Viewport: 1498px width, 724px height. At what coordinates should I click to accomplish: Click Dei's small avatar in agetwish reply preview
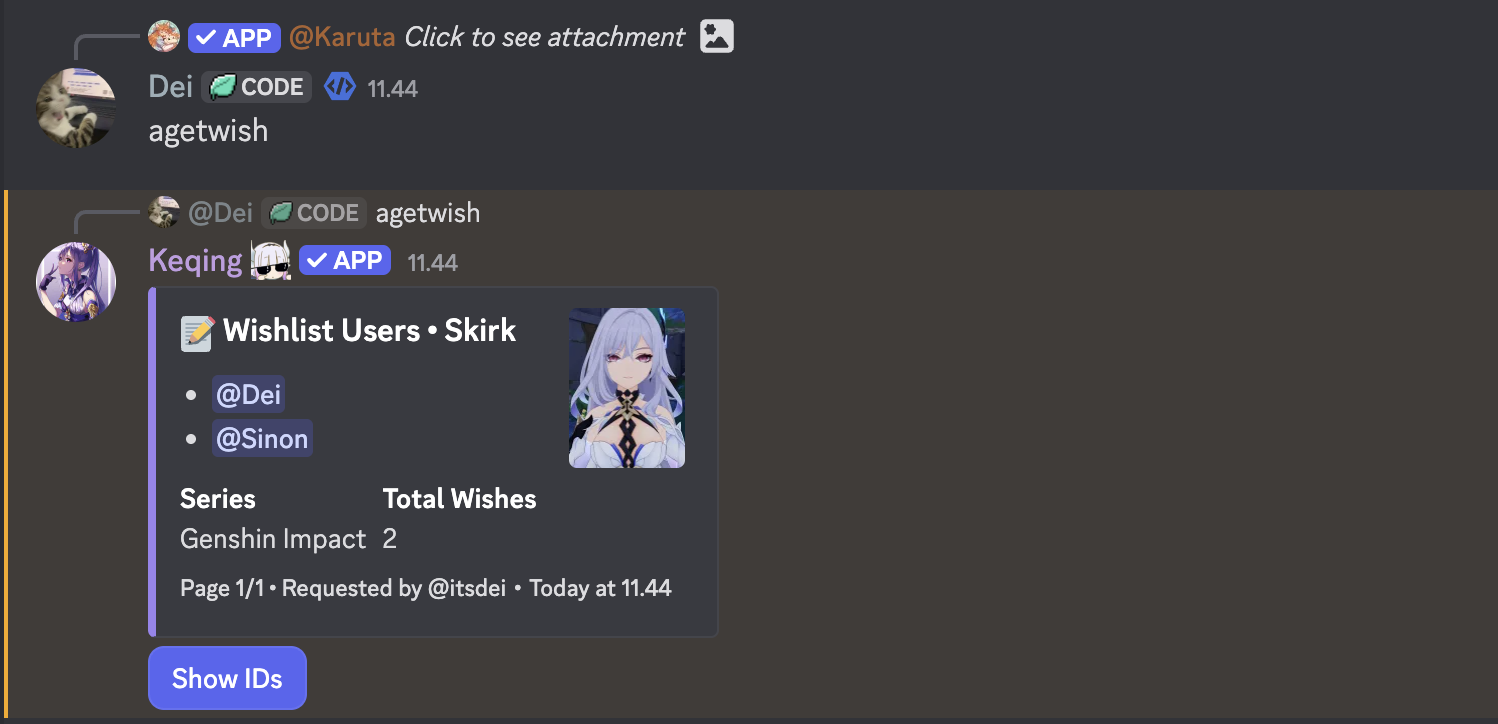point(164,212)
